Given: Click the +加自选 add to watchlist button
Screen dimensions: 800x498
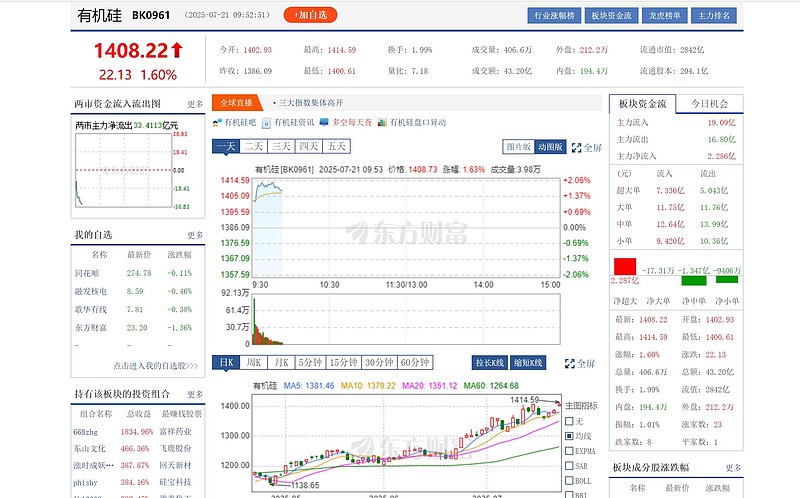Looking at the screenshot, I should tap(310, 15).
